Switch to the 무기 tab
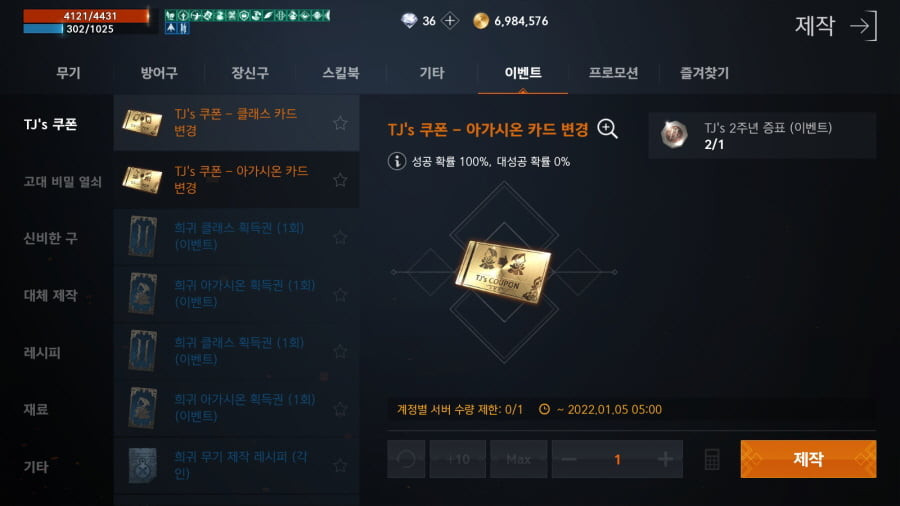Viewport: 900px width, 506px height. pos(68,73)
